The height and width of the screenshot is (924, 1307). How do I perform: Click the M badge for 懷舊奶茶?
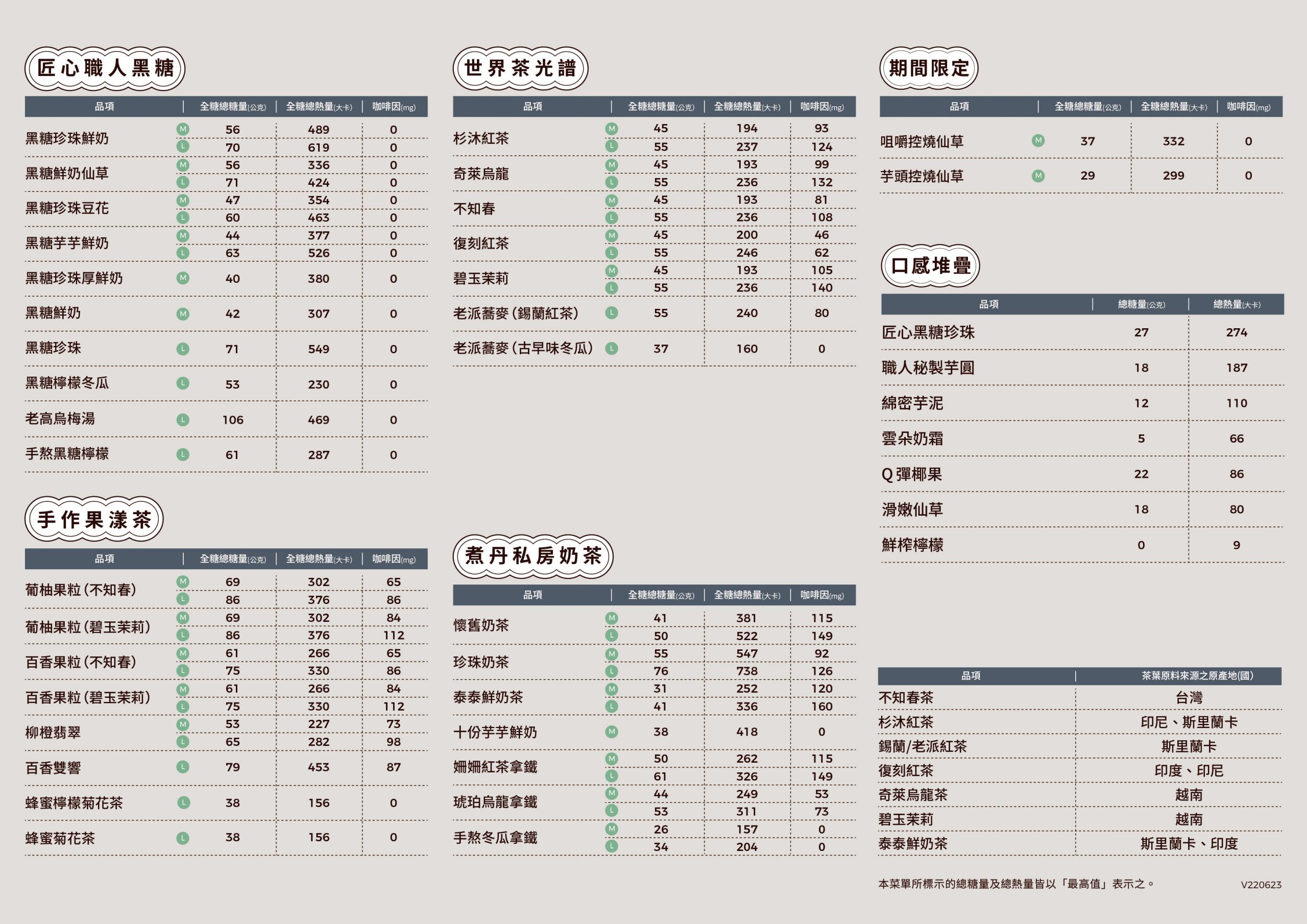(x=611, y=618)
